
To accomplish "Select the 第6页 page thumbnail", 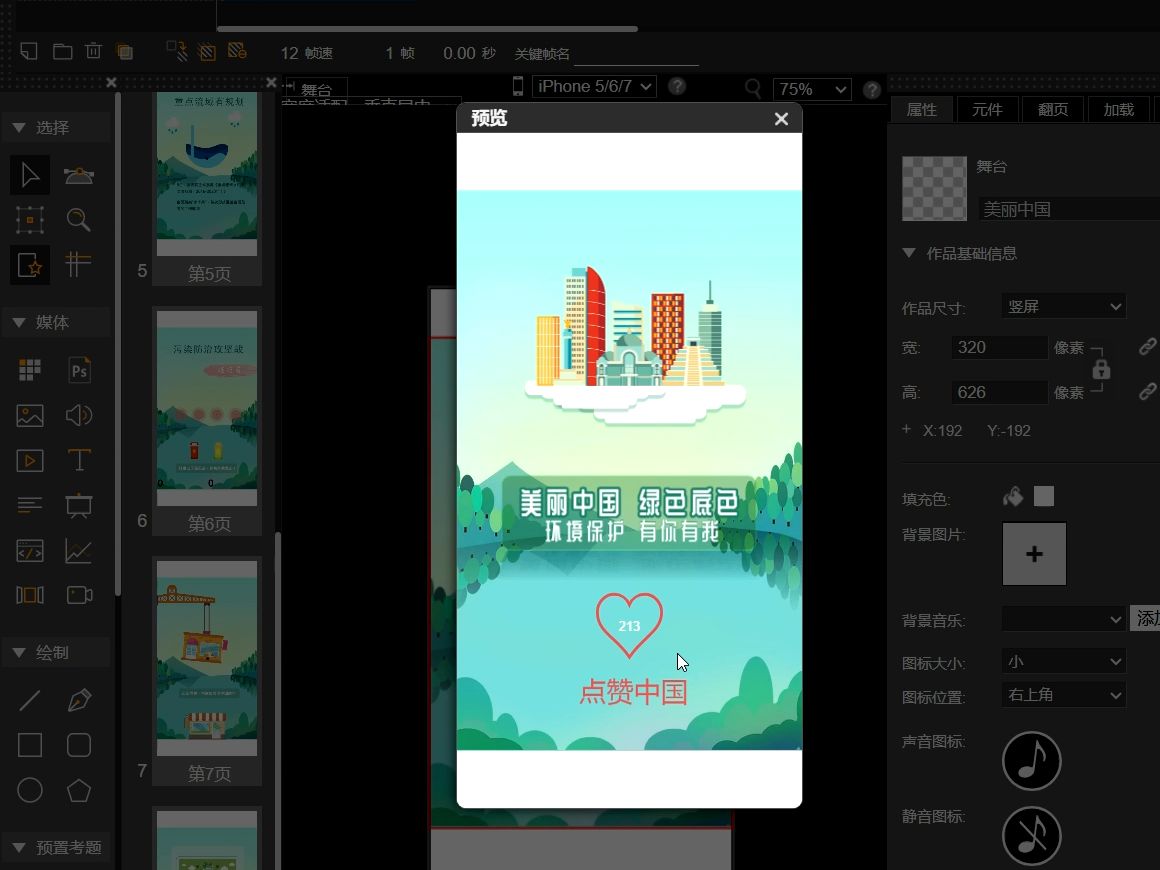I will pyautogui.click(x=207, y=420).
